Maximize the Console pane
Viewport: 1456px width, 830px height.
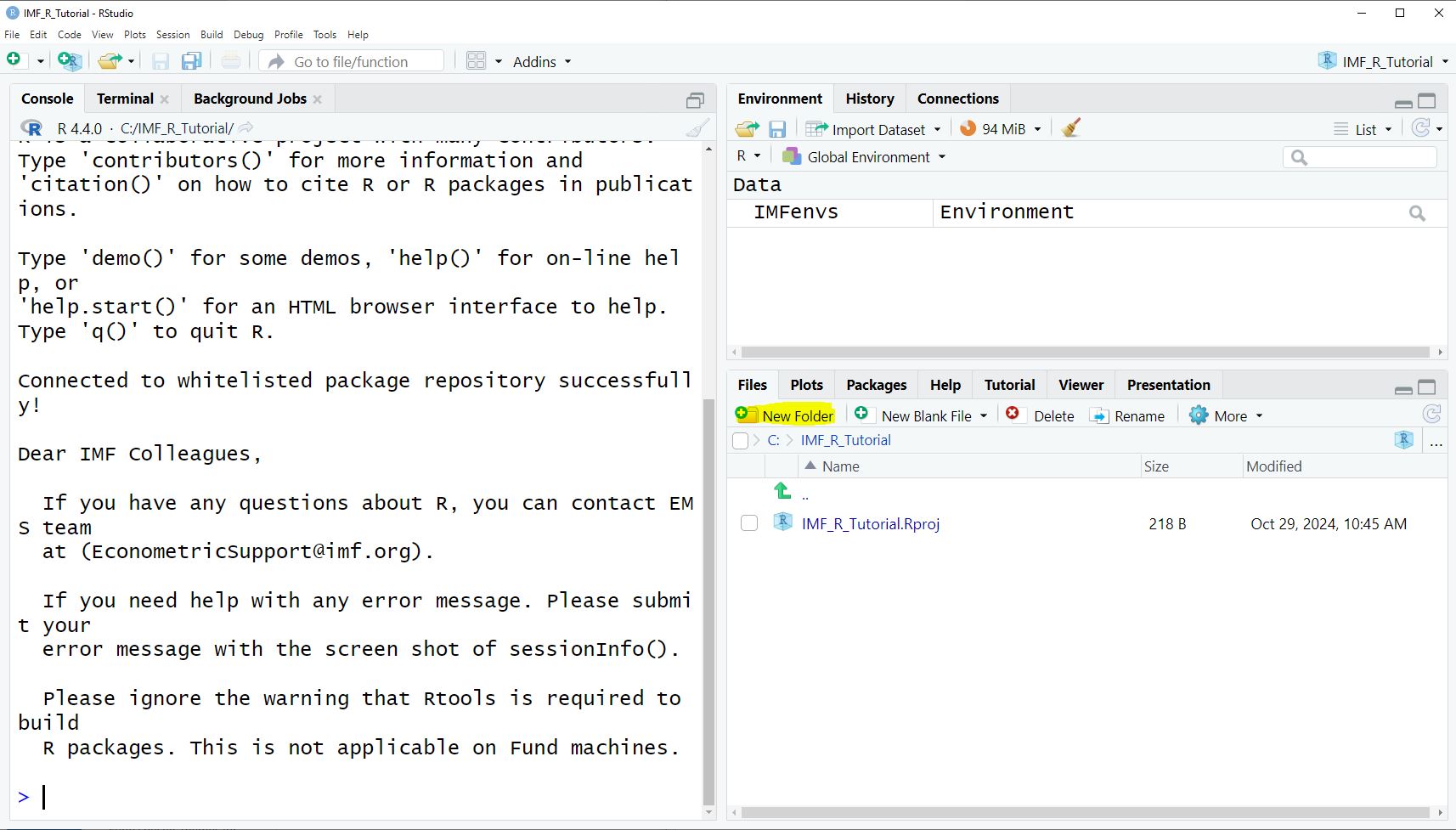coord(695,100)
